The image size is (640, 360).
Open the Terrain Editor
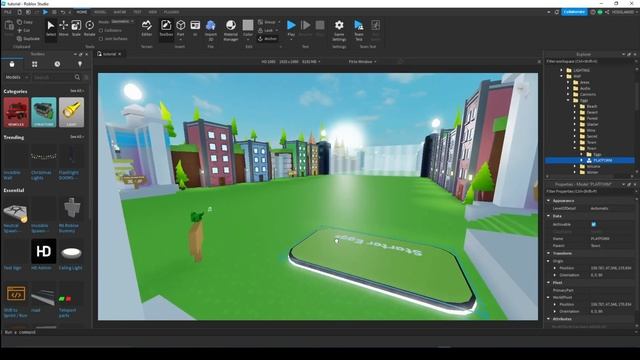click(x=147, y=28)
